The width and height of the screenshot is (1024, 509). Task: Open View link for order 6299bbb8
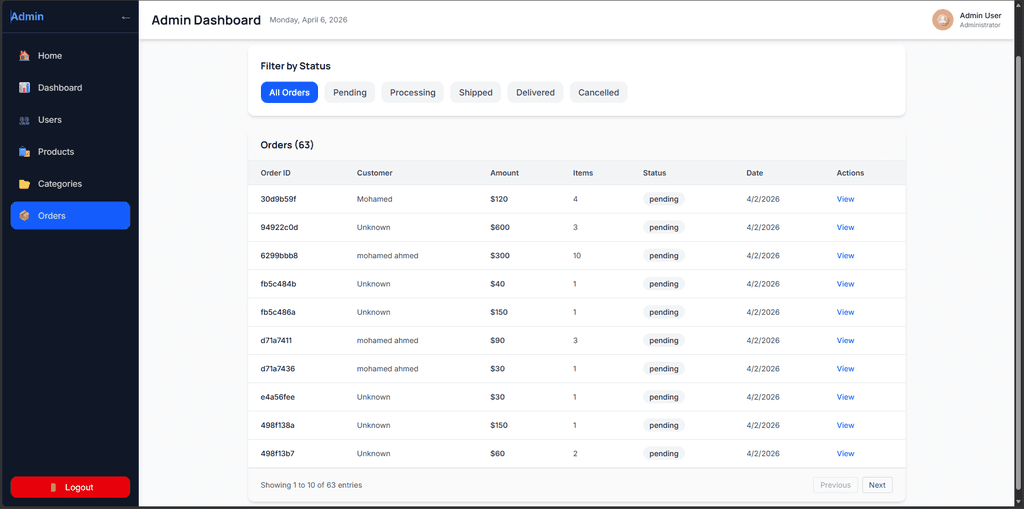click(x=845, y=256)
